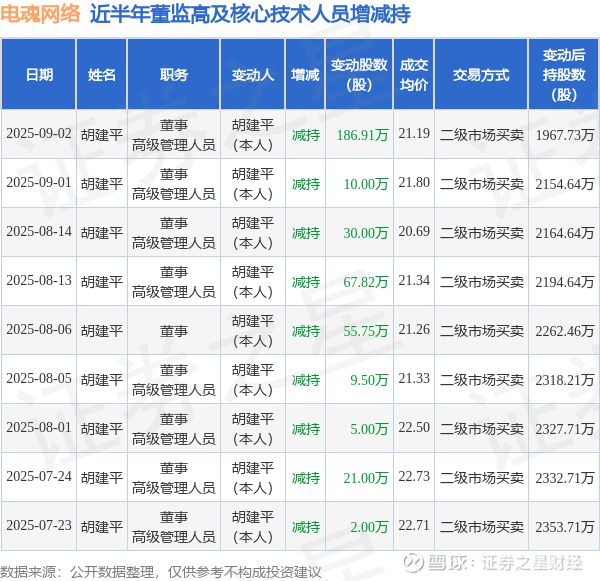Click the 电魂网络 title text
The width and height of the screenshot is (600, 581).
click(x=40, y=14)
